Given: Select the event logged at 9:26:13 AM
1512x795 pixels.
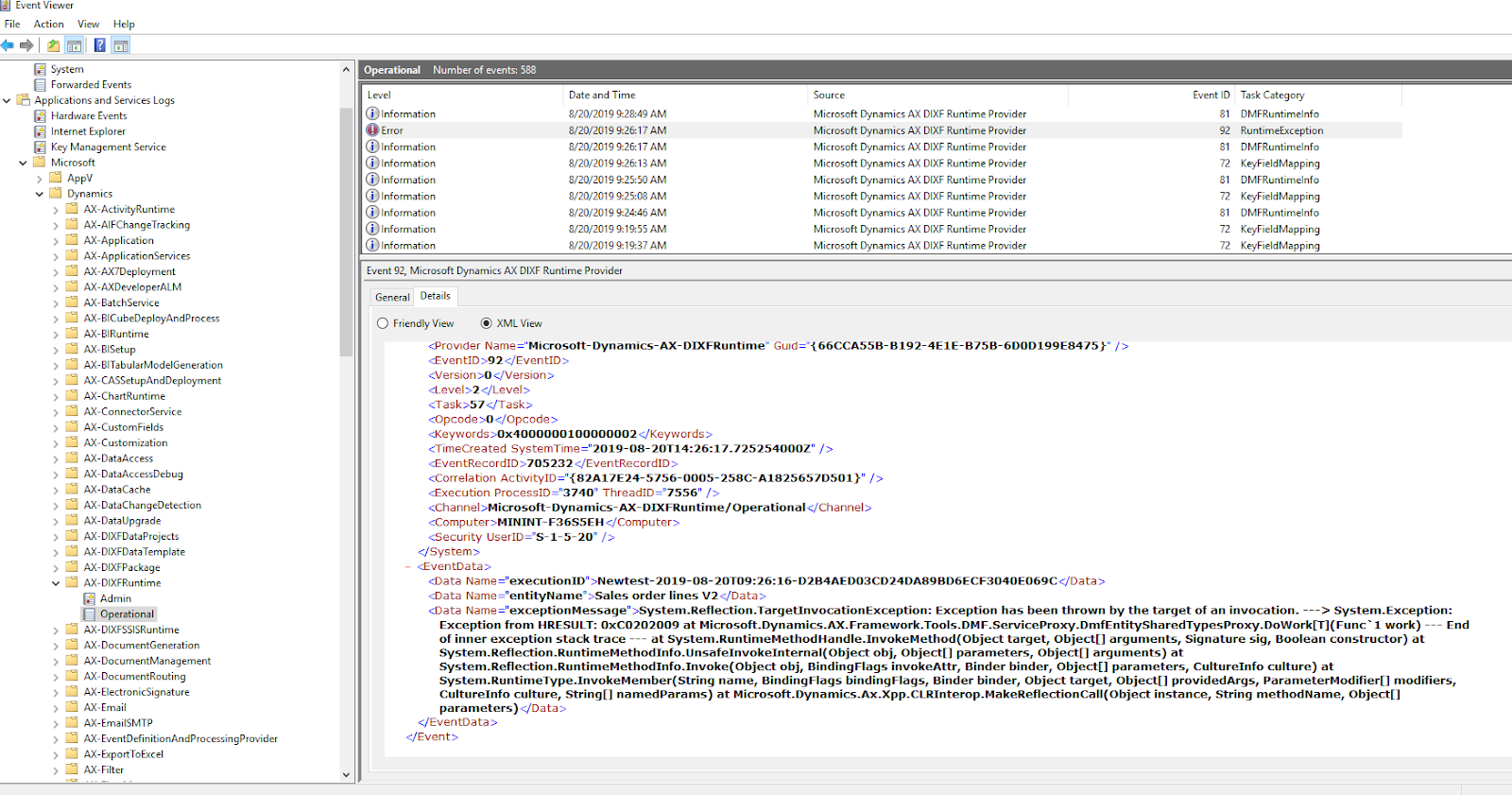Looking at the screenshot, I should click(882, 164).
